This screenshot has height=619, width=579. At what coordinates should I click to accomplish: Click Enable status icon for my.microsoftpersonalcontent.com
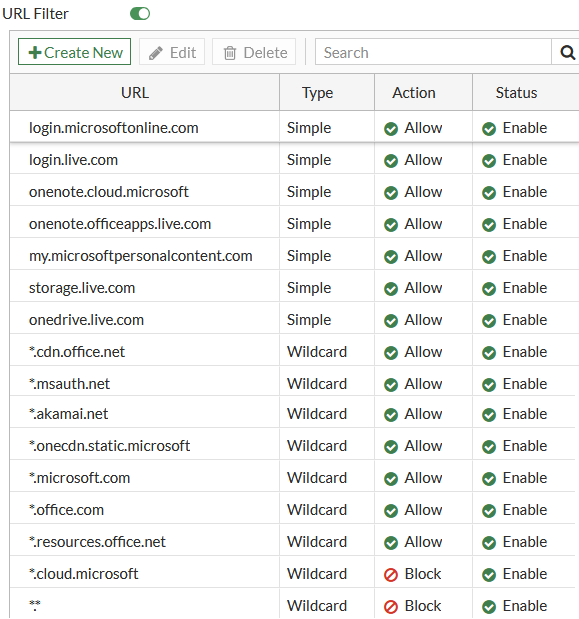click(x=489, y=257)
